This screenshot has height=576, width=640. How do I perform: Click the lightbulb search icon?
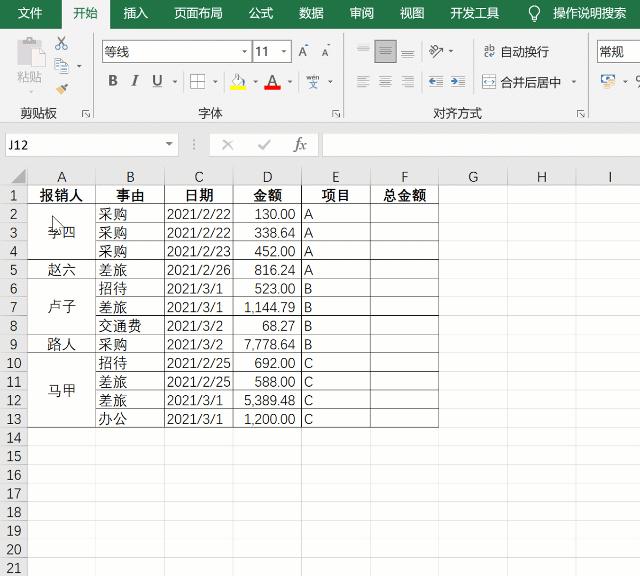[x=534, y=13]
